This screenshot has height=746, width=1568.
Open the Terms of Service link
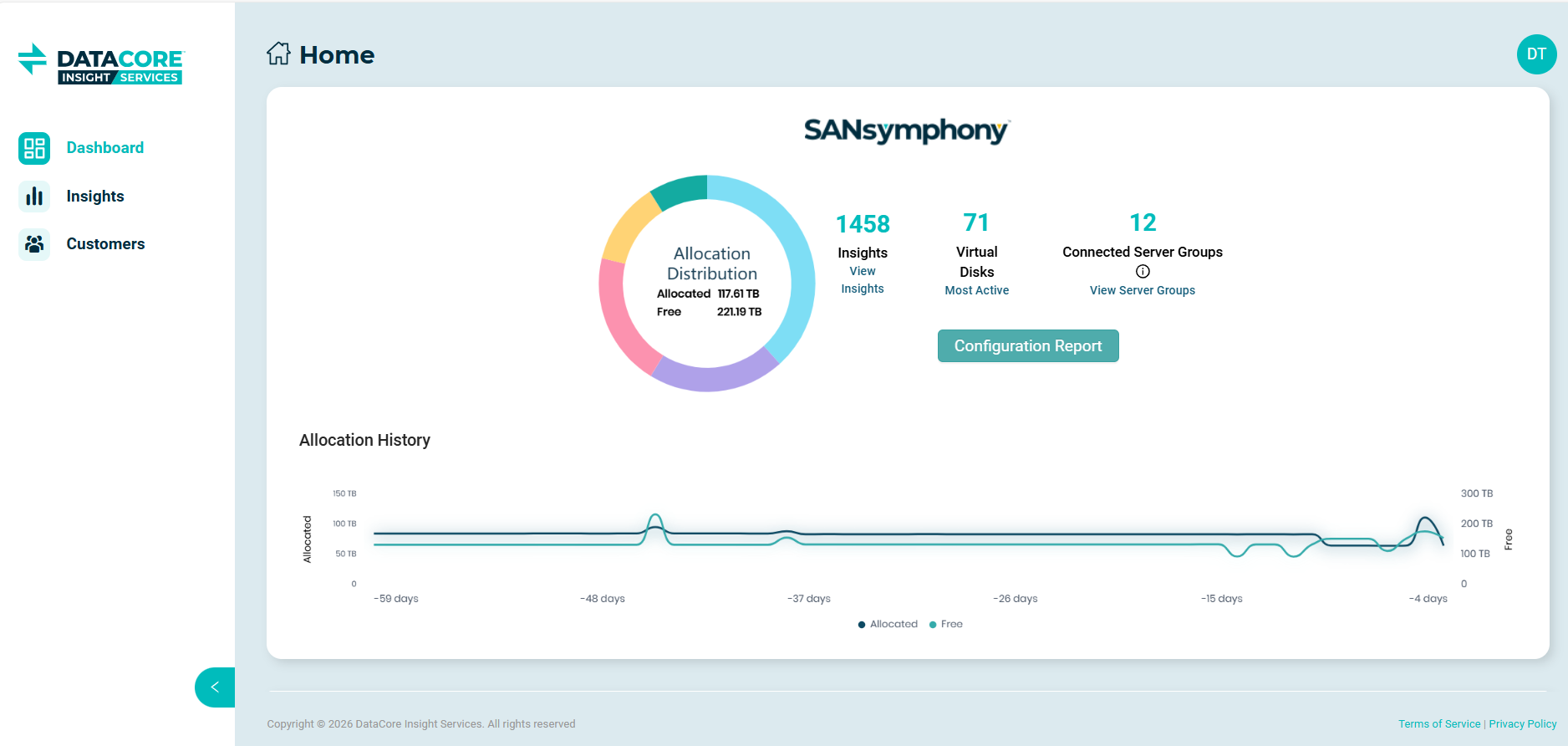(1438, 724)
